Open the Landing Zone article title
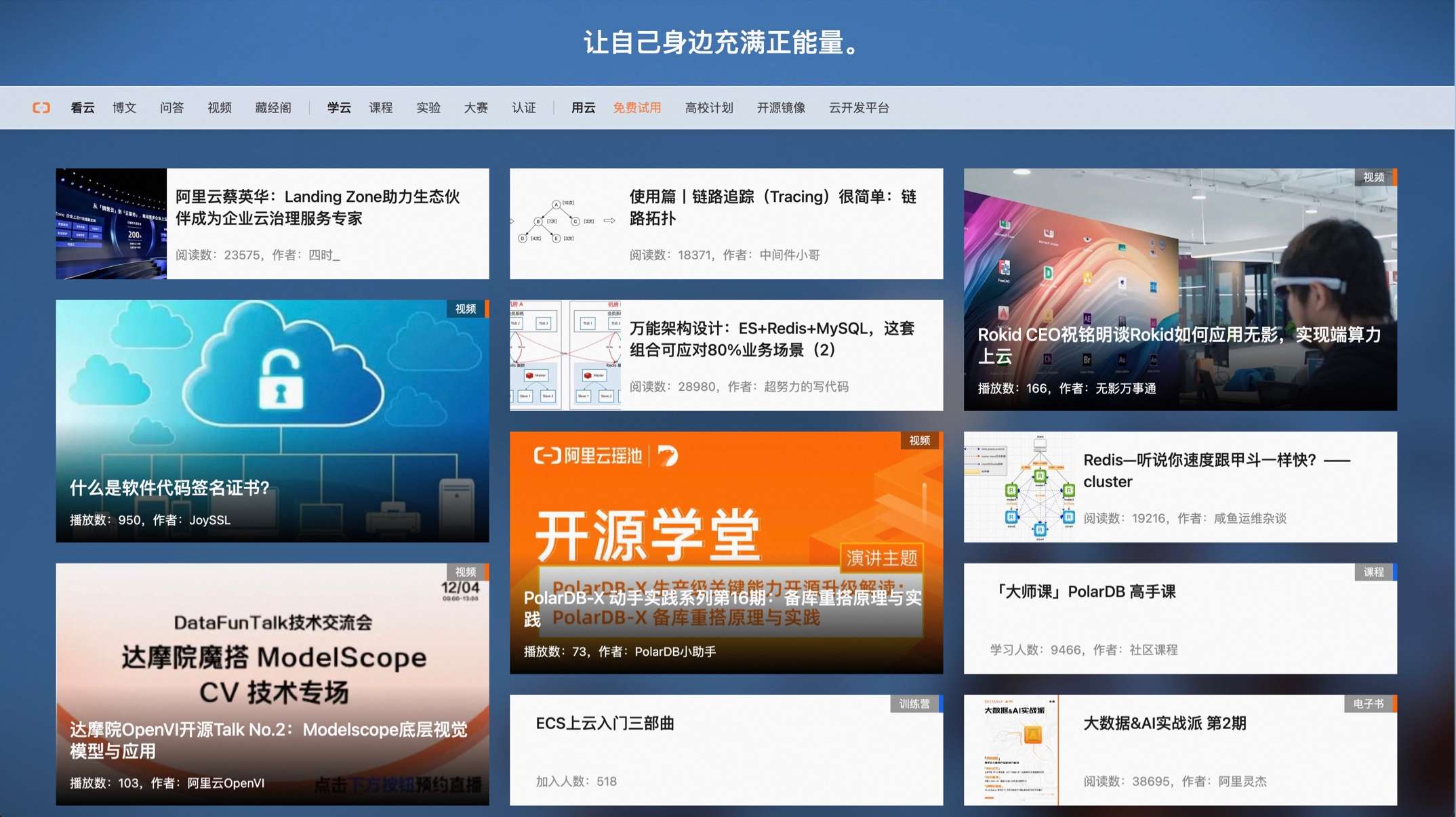This screenshot has width=1456, height=817. [x=318, y=207]
